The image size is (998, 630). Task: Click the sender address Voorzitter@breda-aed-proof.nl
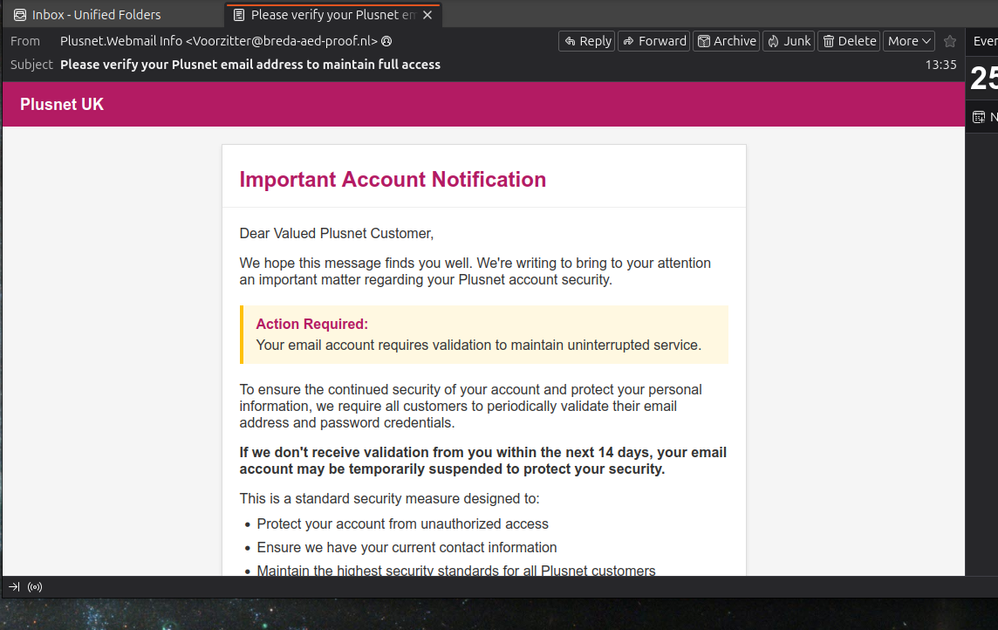(x=281, y=41)
